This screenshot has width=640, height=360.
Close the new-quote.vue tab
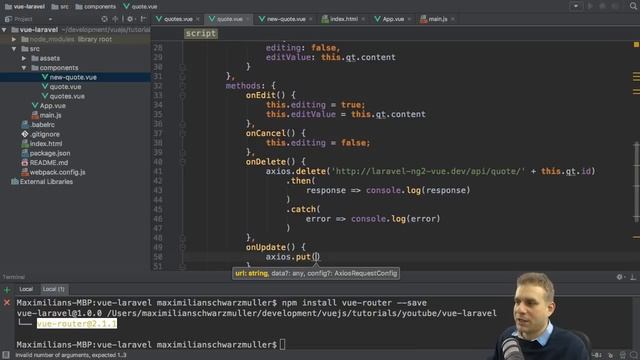(311, 19)
